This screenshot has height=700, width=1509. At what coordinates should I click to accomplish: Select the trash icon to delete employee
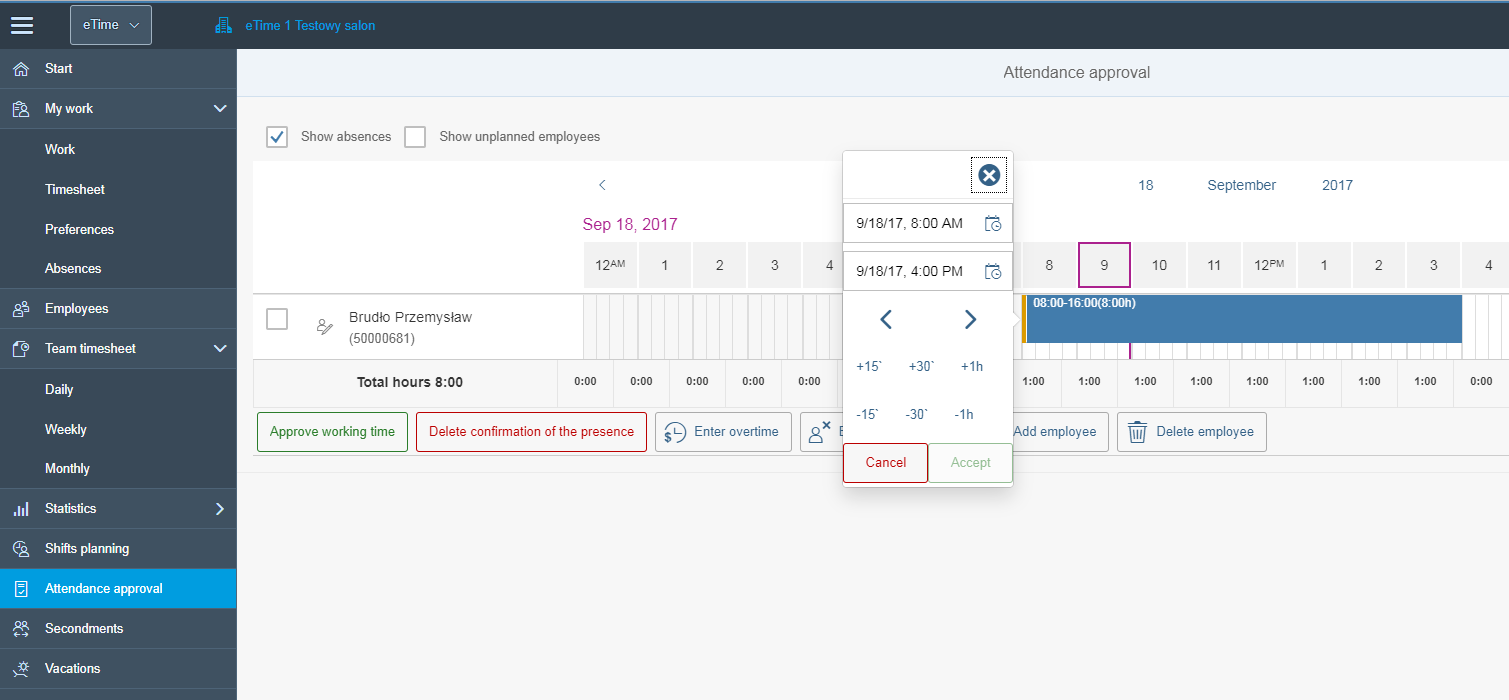point(1137,431)
